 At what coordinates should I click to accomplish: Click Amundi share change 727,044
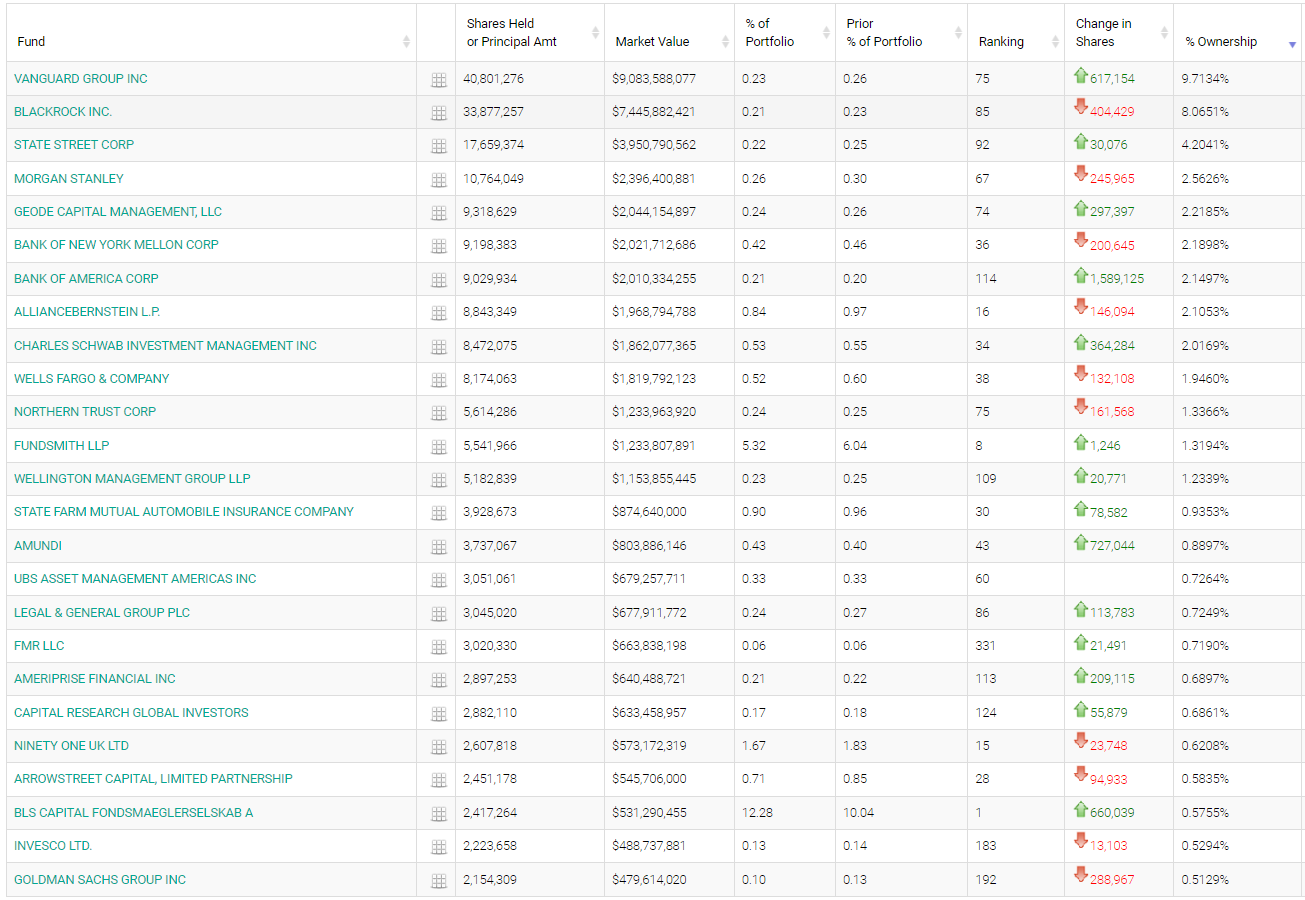pyautogui.click(x=1112, y=546)
